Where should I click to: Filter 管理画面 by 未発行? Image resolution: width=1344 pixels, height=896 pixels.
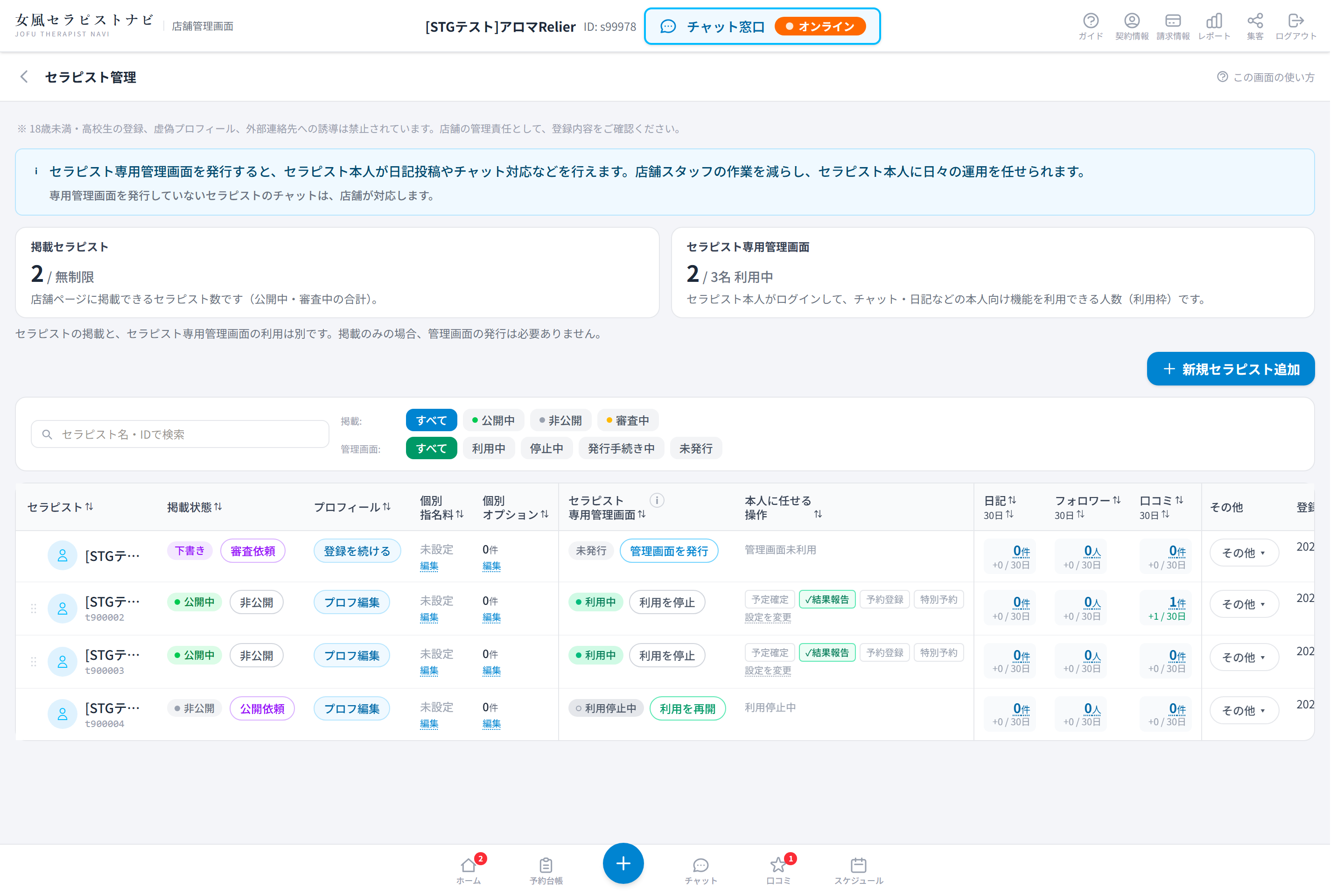[x=703, y=453]
